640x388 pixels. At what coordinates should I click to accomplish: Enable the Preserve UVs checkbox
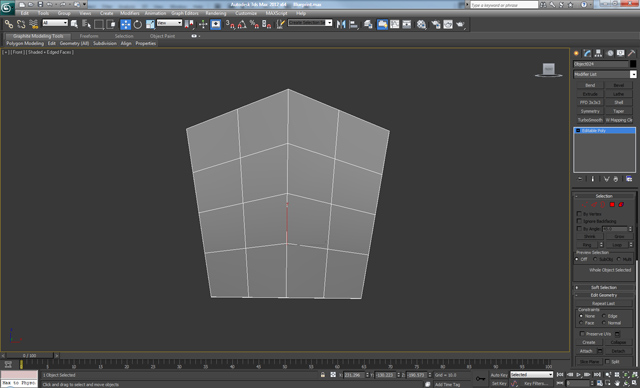point(582,334)
